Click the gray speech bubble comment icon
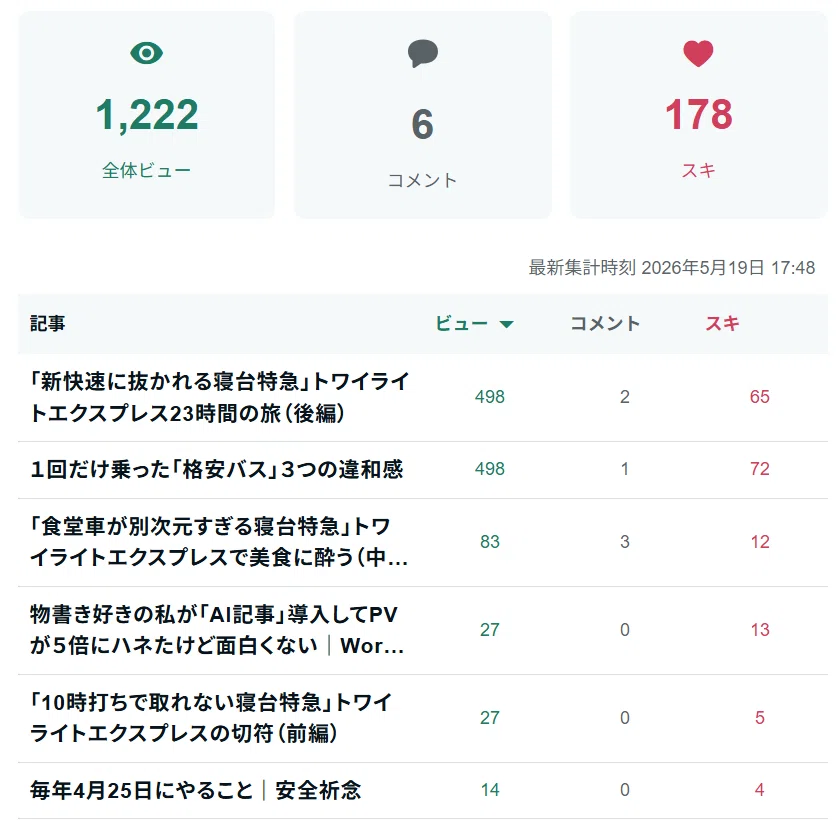The image size is (838, 827). point(423,53)
